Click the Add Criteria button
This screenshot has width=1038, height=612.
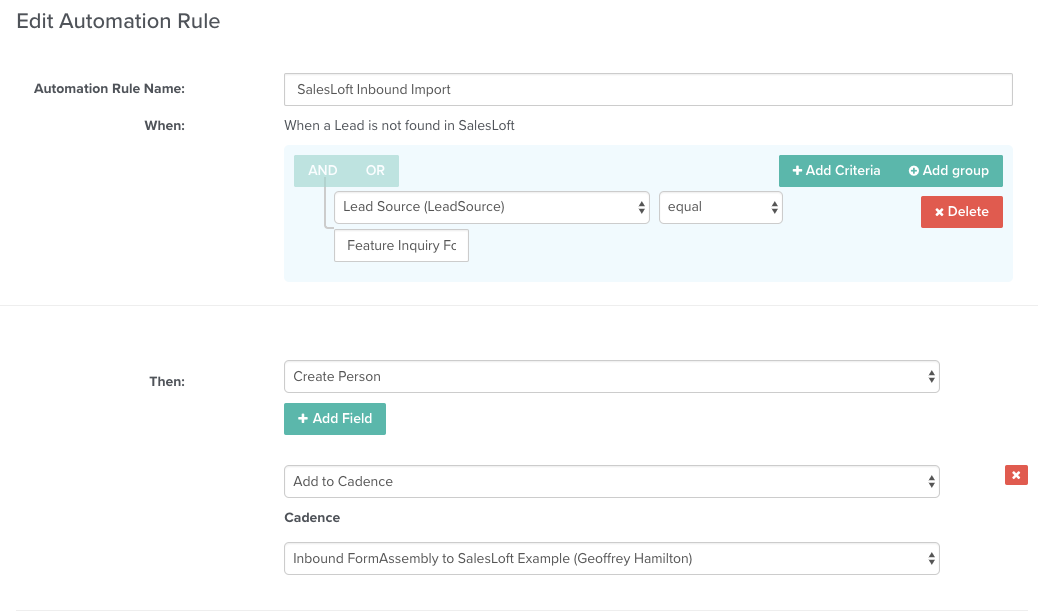836,171
